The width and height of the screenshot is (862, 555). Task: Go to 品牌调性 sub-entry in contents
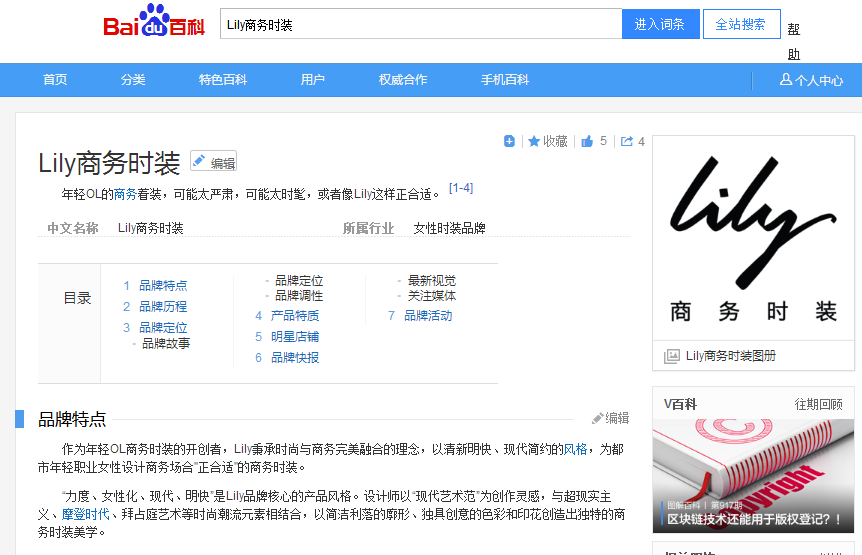coord(299,296)
